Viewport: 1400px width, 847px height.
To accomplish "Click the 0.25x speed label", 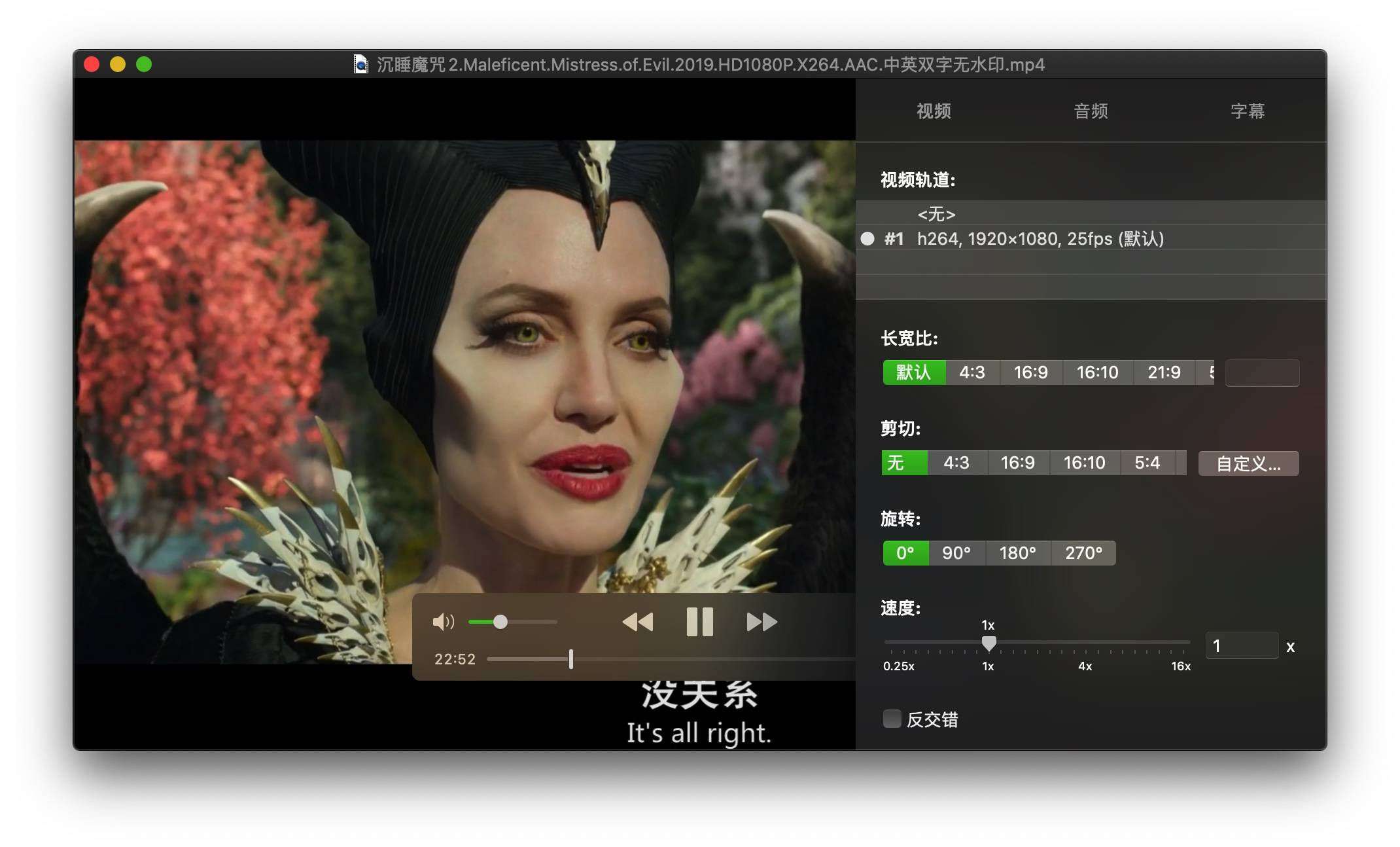I will 899,666.
